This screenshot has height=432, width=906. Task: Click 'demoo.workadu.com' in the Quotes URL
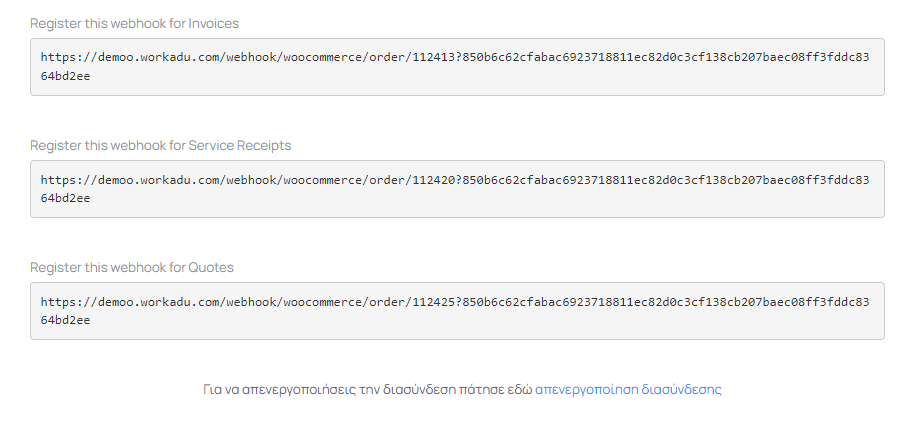[x=159, y=301]
